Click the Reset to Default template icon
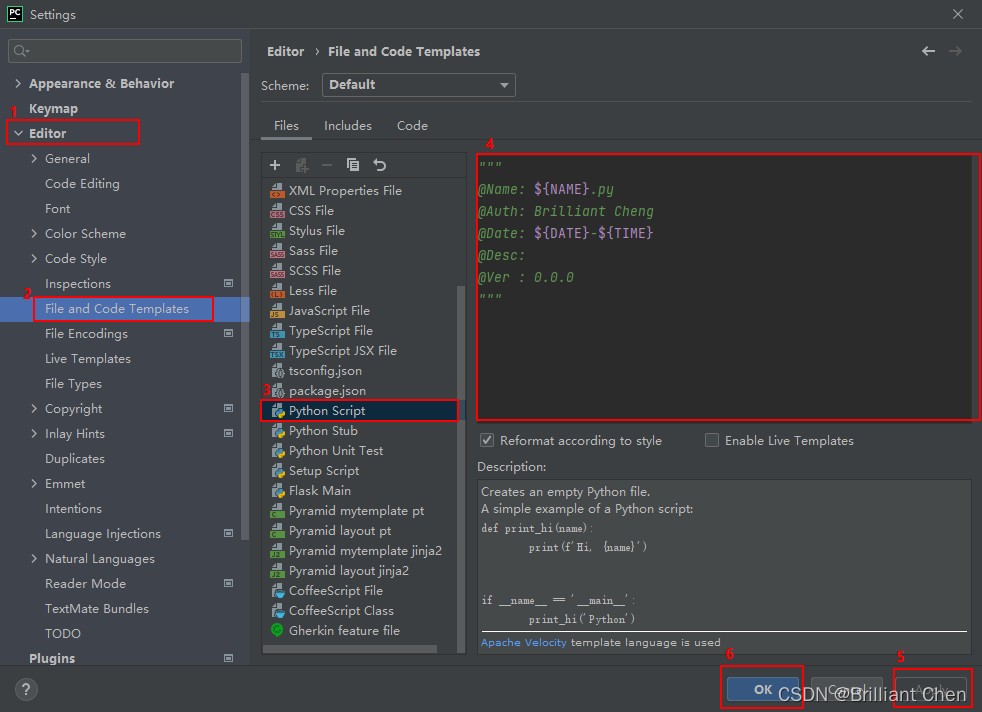 click(x=380, y=165)
